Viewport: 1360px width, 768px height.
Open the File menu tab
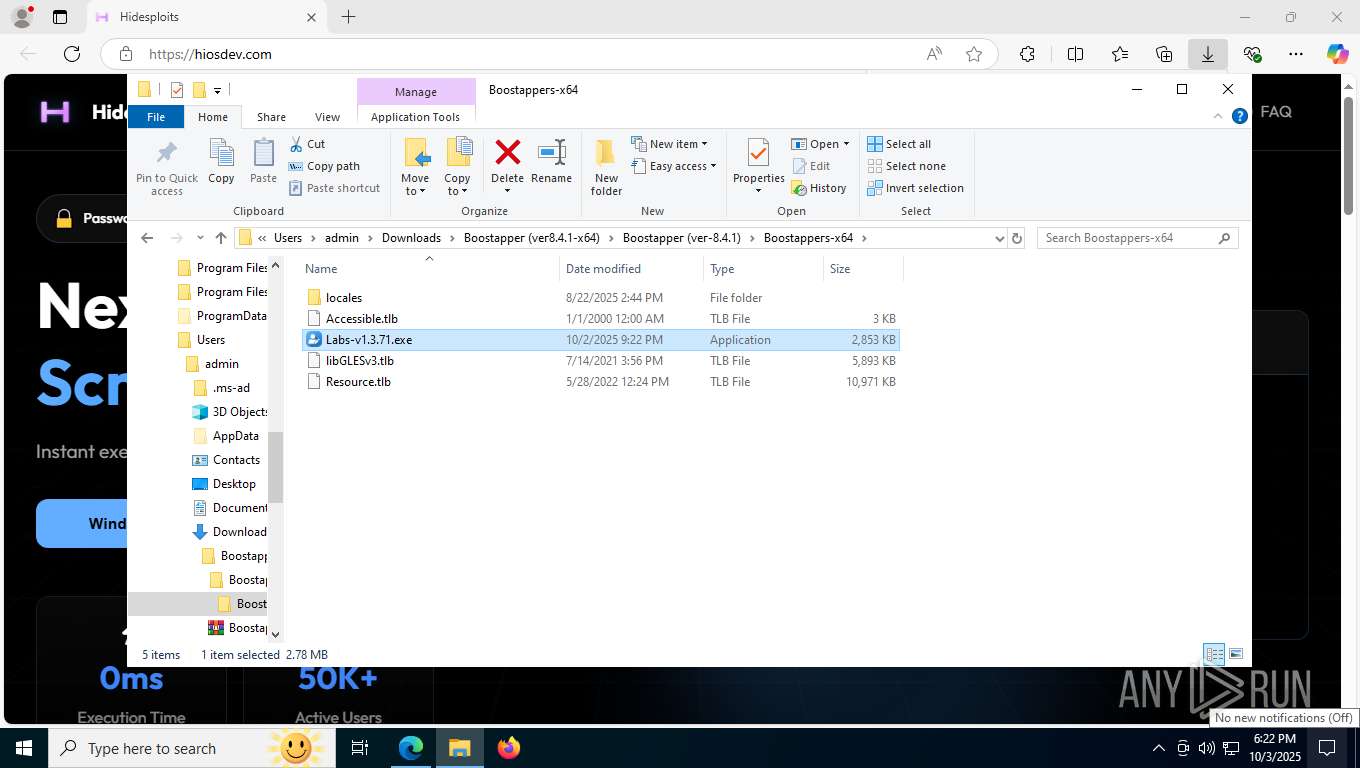pos(156,117)
